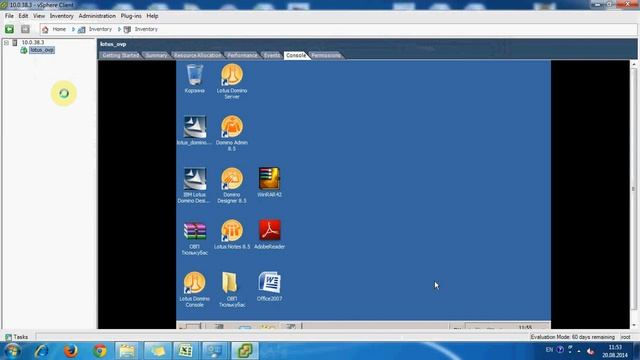Image resolution: width=640 pixels, height=360 pixels.
Task: Open the network computers taskbar icon
Action: point(215,351)
